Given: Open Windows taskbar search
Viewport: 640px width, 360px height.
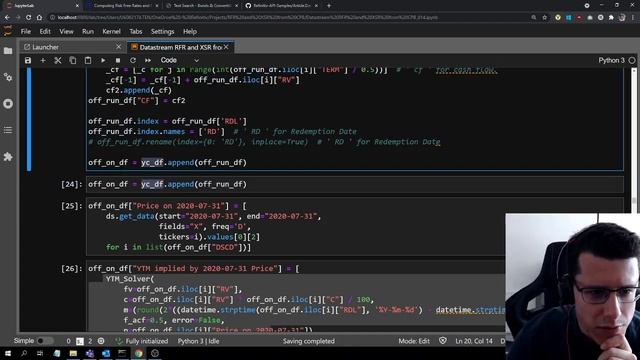Looking at the screenshot, I should [24, 353].
